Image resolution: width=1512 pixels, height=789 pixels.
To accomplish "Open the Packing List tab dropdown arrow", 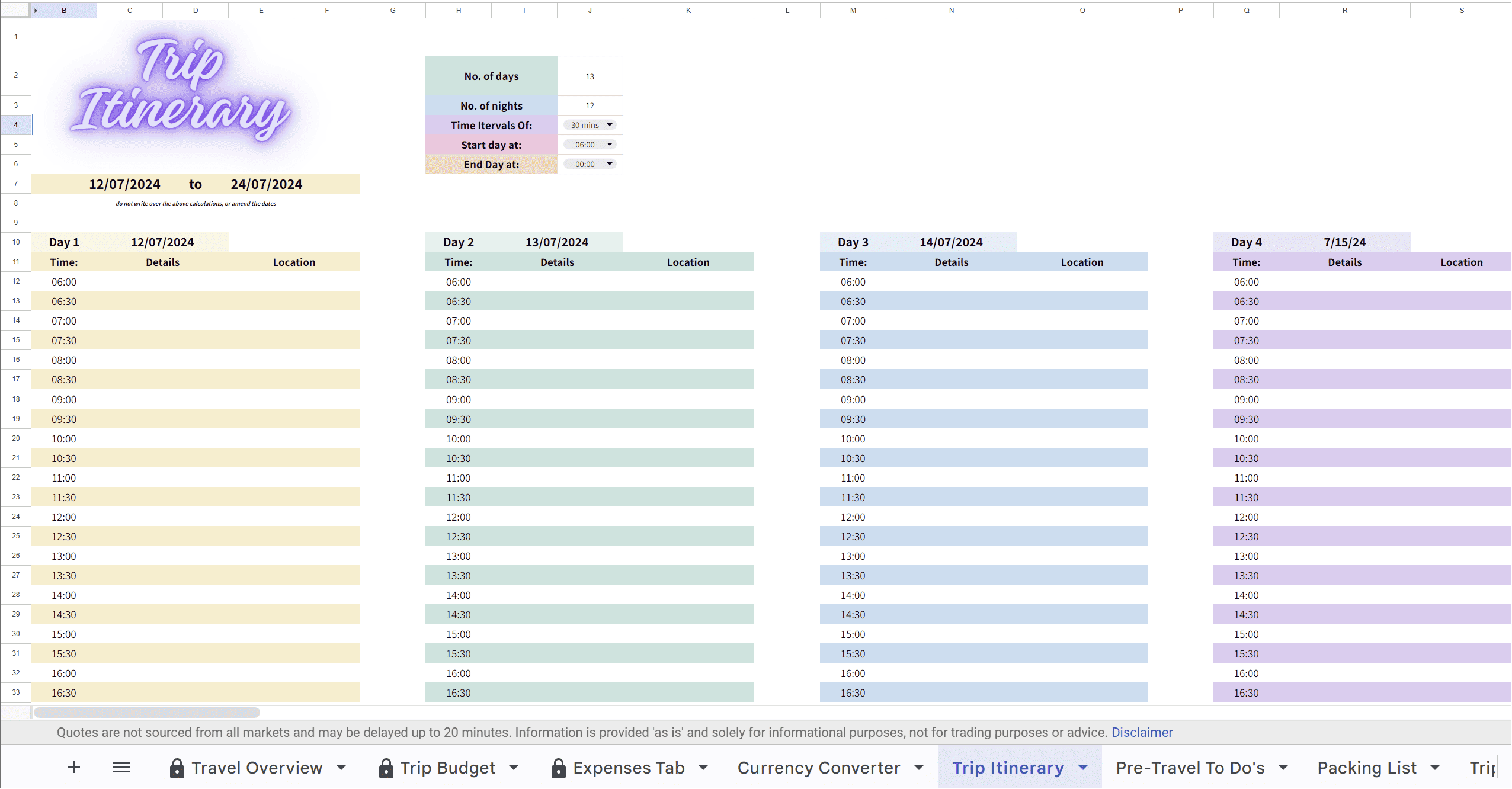I will [1435, 768].
